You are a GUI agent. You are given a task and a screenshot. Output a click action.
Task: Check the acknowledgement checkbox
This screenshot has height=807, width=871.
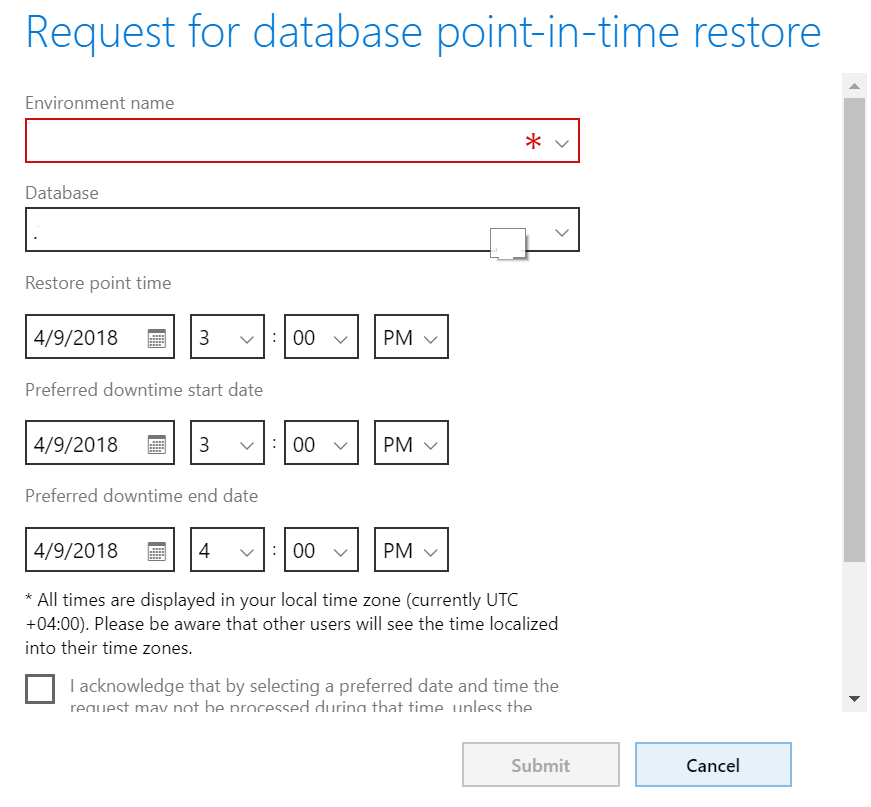tap(40, 689)
